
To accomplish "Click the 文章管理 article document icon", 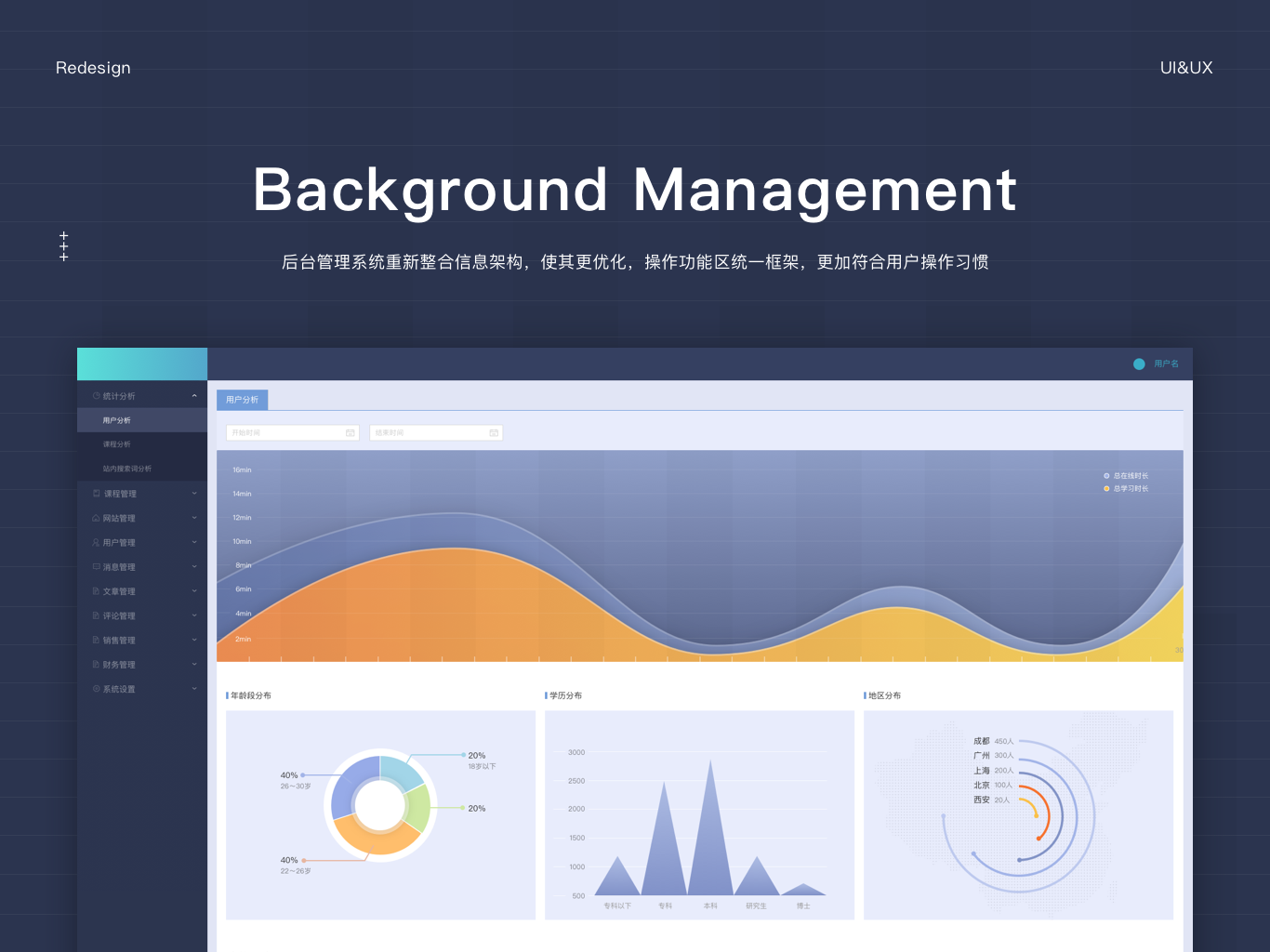I will click(x=95, y=590).
